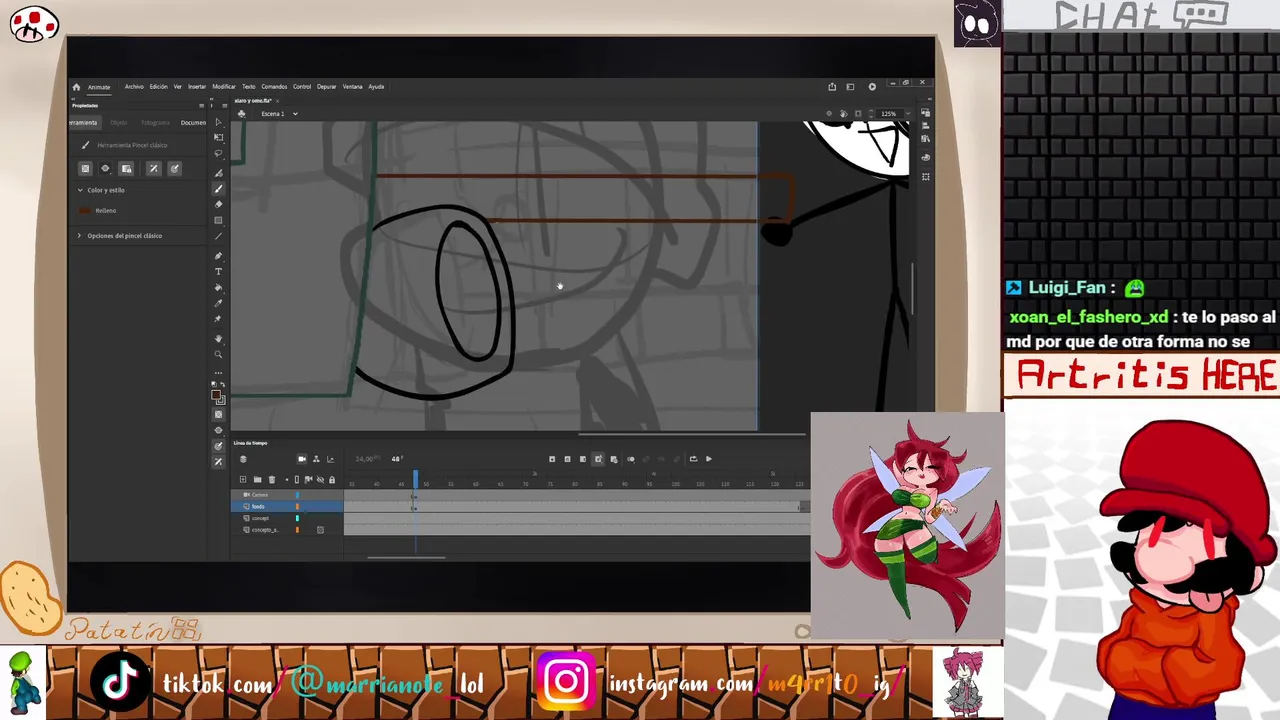
Task: Select the concept layer
Action: 288,518
